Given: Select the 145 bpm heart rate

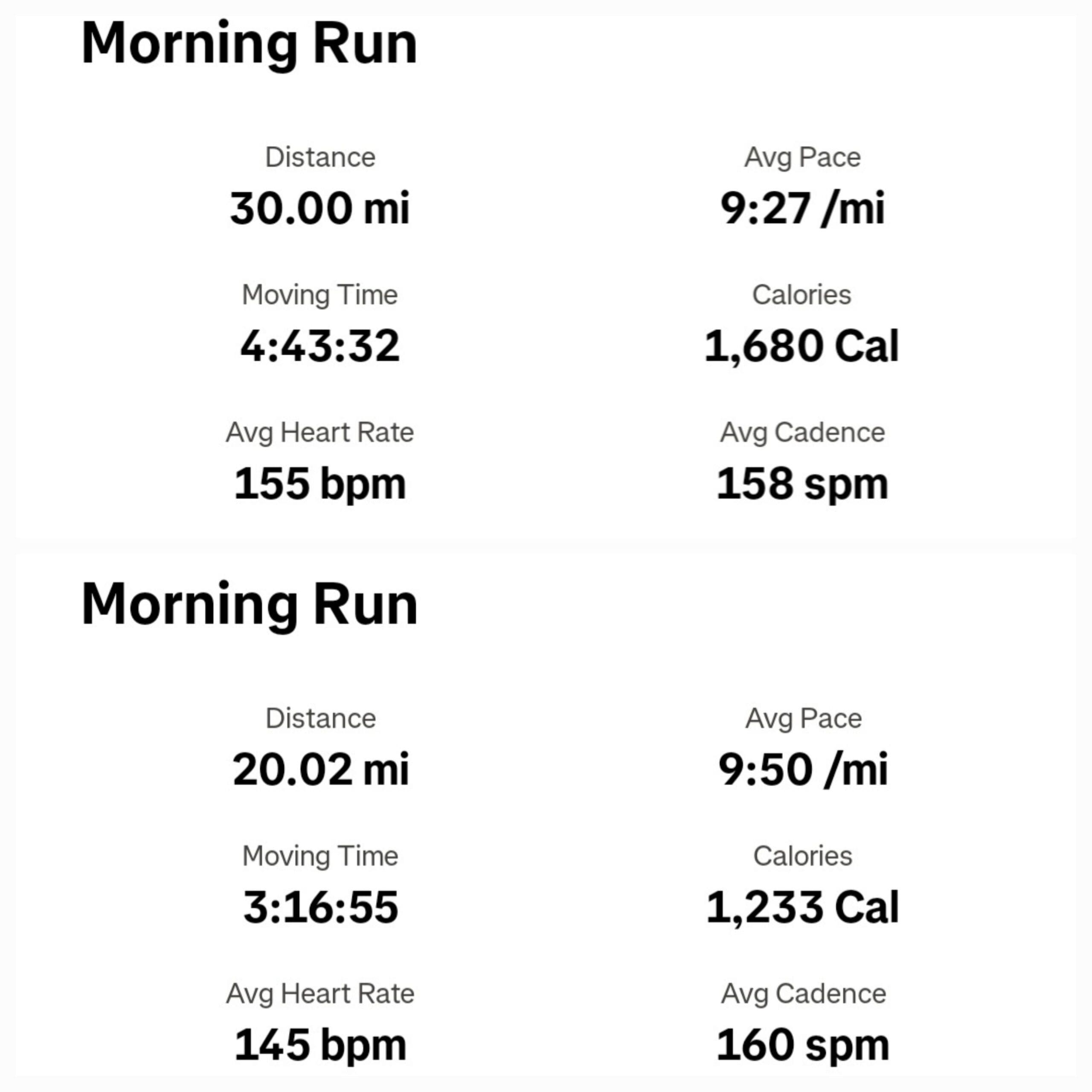Looking at the screenshot, I should [320, 1045].
